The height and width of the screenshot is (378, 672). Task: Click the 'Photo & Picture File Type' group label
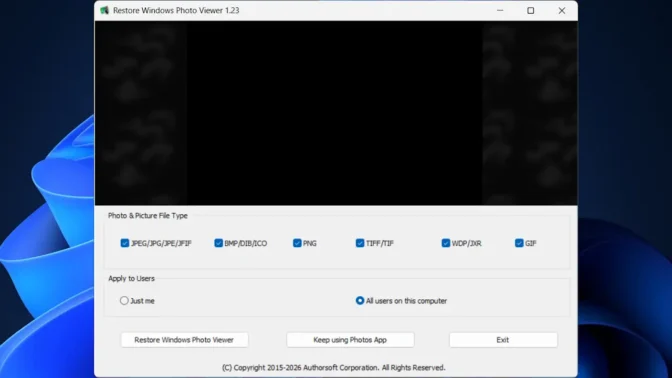[148, 216]
